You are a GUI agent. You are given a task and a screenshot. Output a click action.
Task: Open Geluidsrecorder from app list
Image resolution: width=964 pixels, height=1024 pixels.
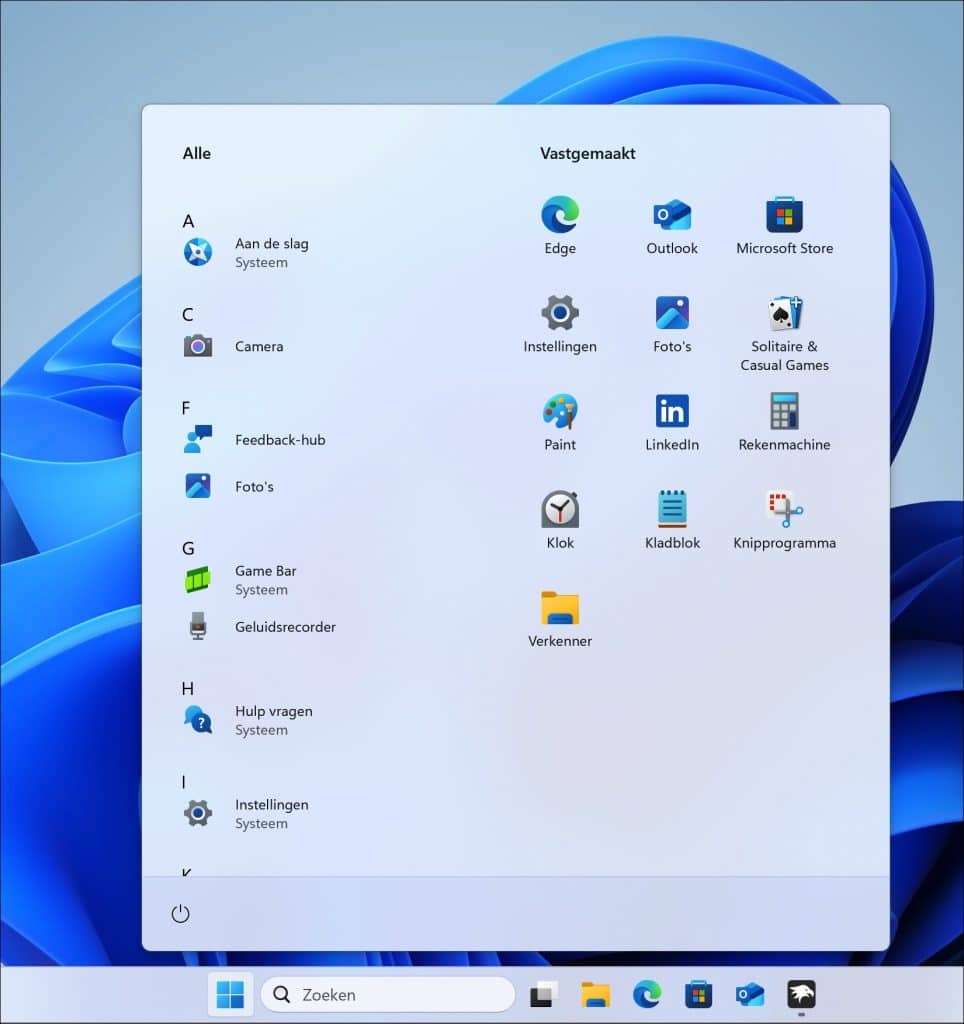pos(284,627)
